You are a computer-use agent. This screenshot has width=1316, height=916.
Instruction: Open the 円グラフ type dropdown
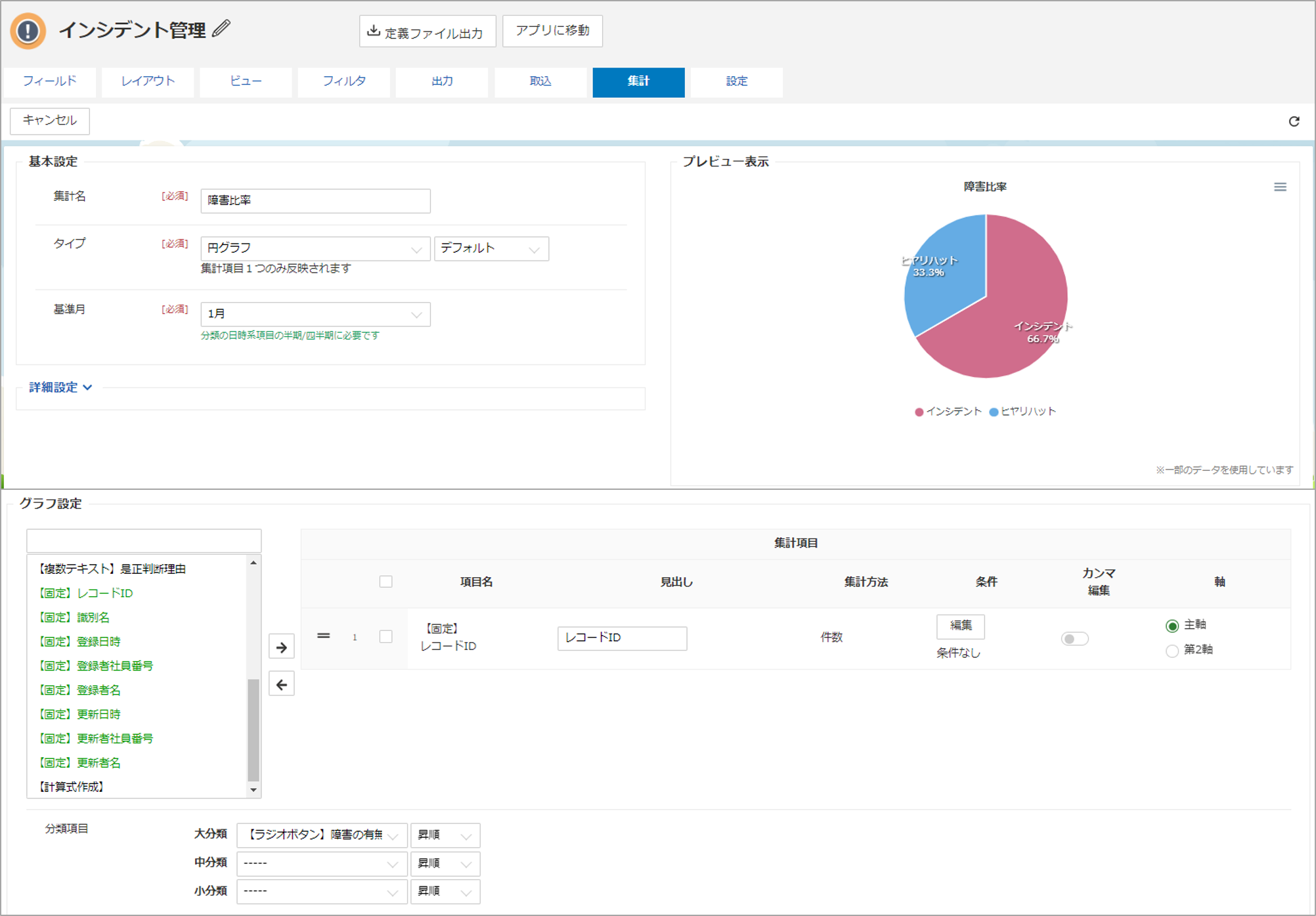pyautogui.click(x=315, y=249)
